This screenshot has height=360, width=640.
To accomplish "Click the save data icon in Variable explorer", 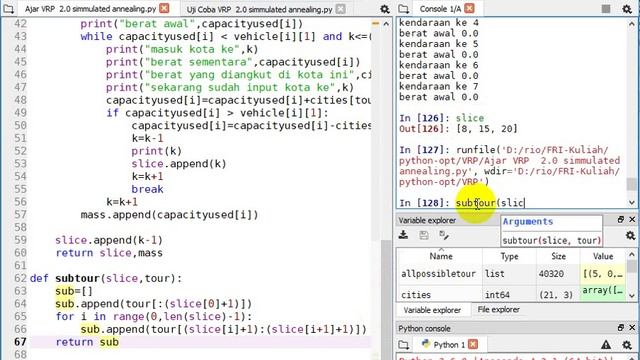I will click(424, 235).
